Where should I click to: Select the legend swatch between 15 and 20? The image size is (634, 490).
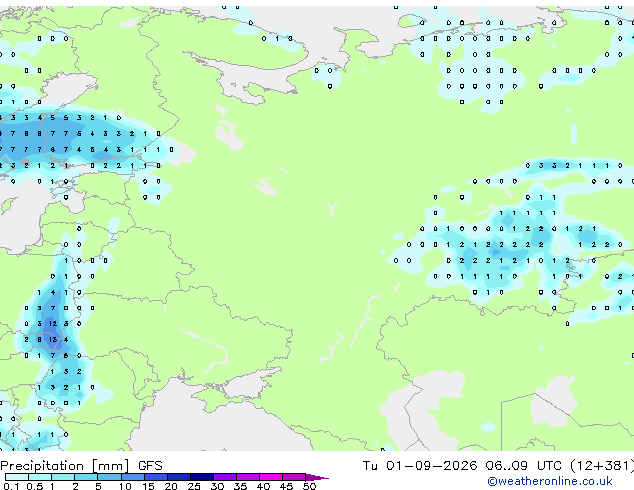(155, 477)
